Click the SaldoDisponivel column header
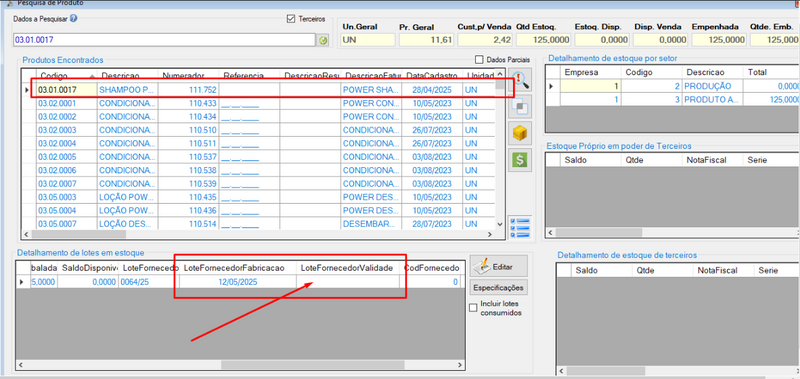Viewport: 800px width, 379px height. (x=88, y=268)
